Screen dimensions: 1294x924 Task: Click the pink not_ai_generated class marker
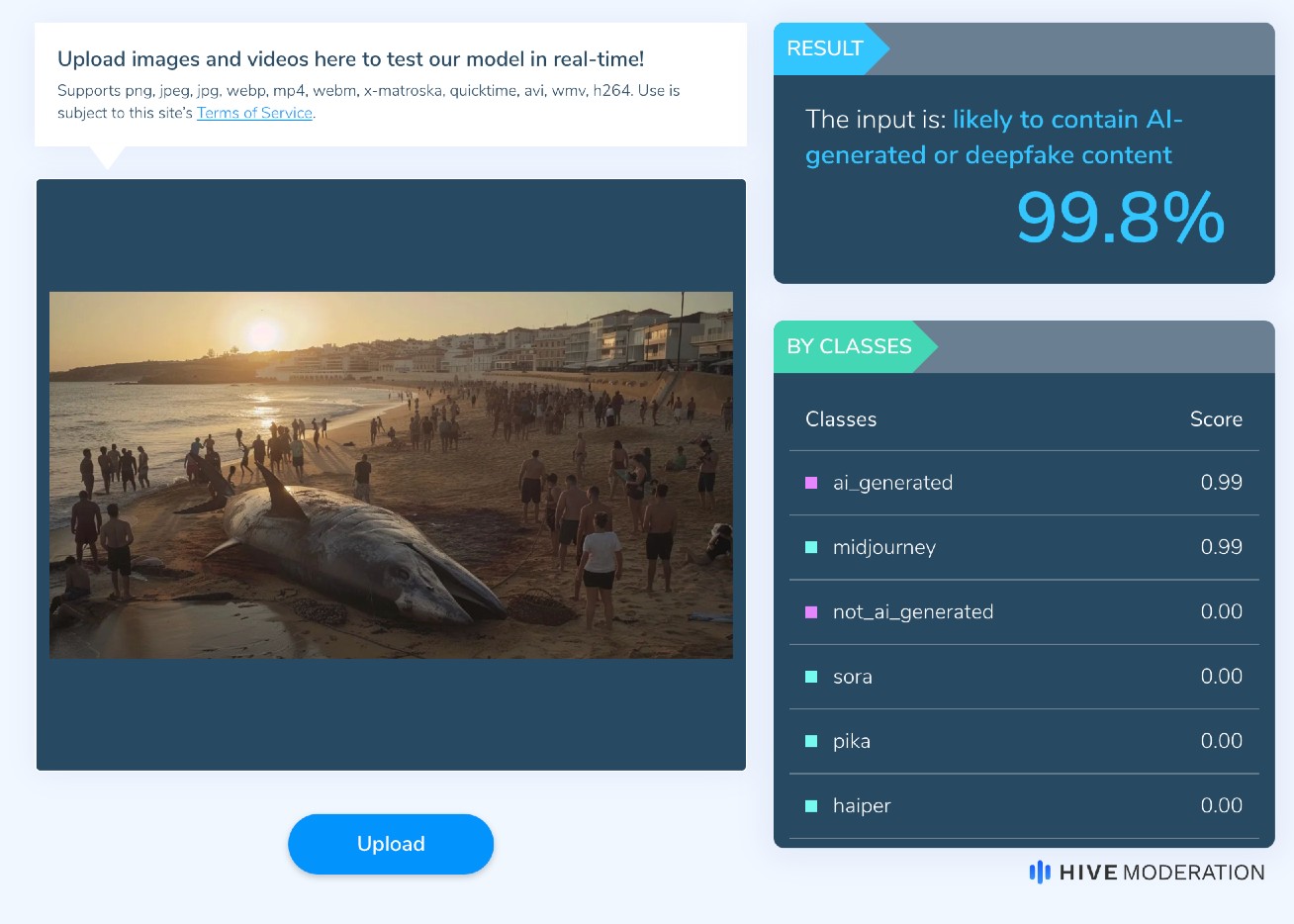click(811, 612)
